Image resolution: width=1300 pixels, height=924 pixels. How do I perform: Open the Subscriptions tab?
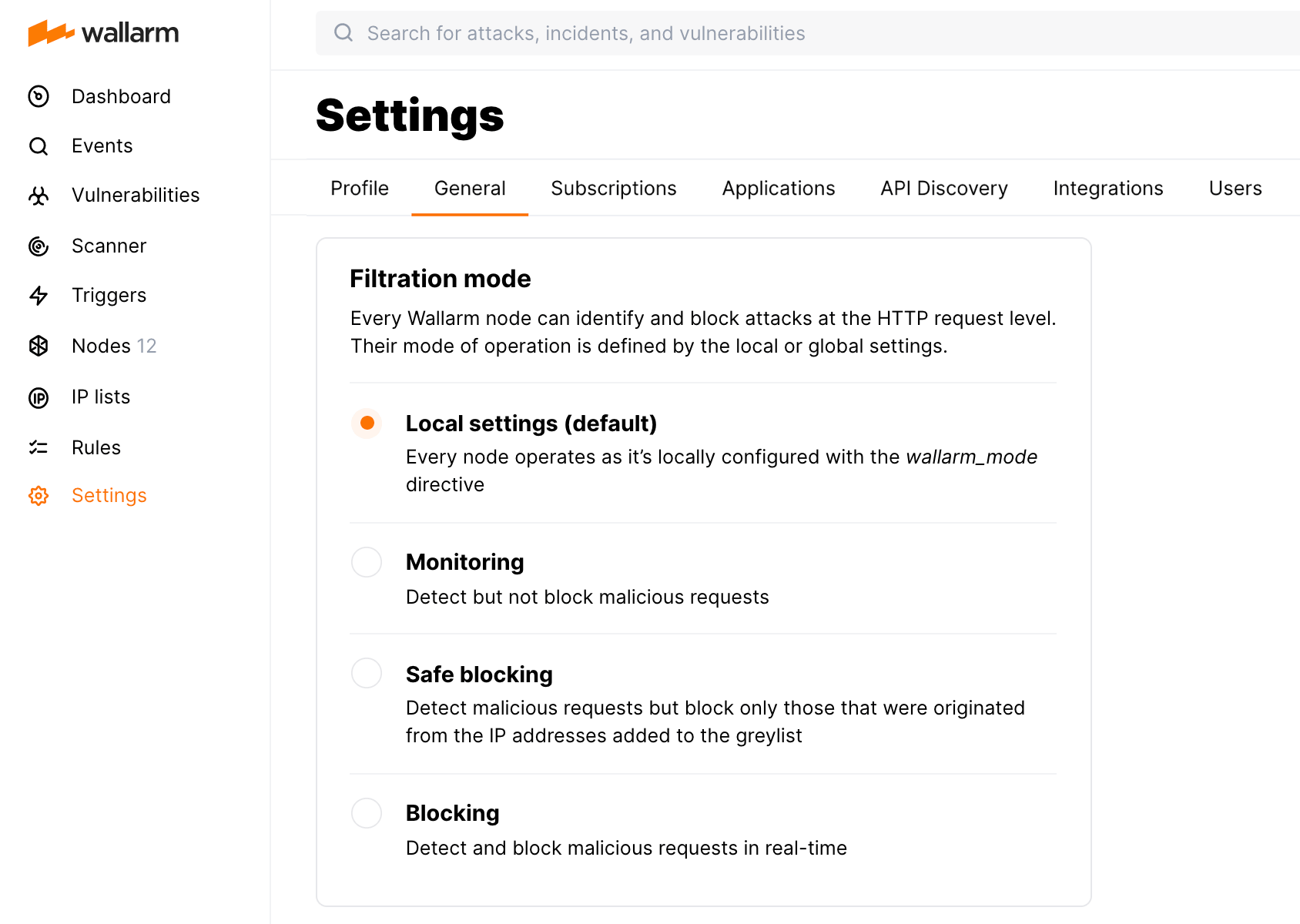tap(613, 188)
